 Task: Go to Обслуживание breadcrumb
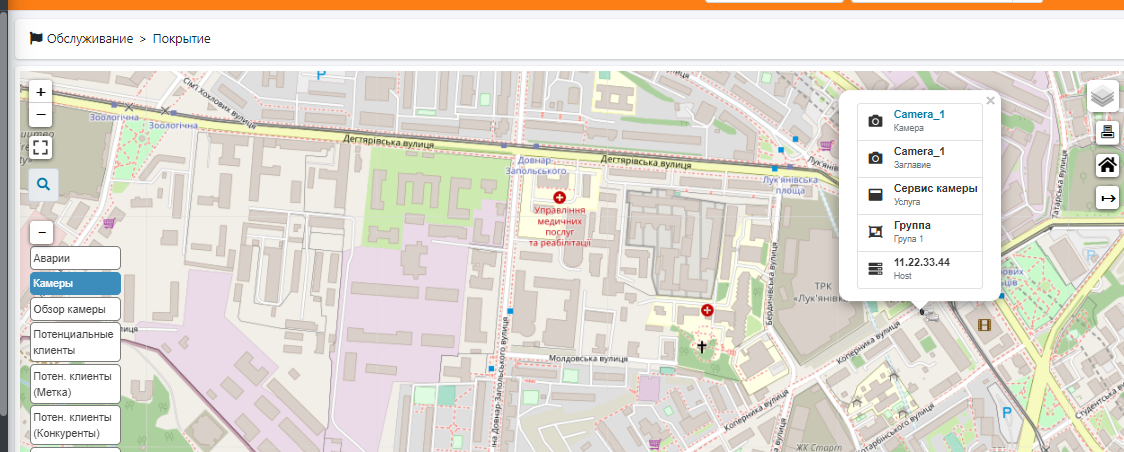pyautogui.click(x=89, y=38)
